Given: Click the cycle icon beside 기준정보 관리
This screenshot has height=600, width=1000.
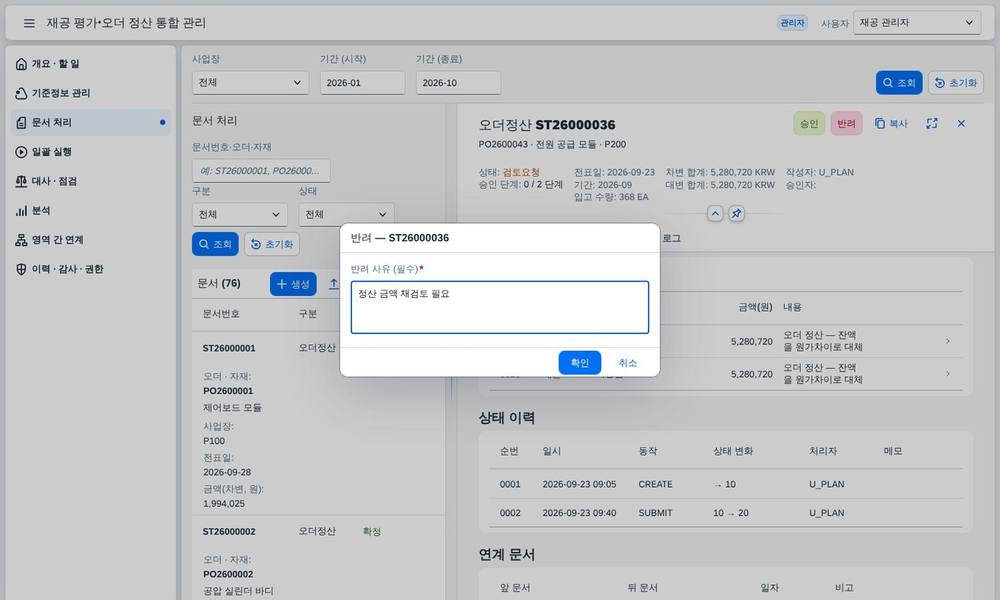Looking at the screenshot, I should click(21, 93).
